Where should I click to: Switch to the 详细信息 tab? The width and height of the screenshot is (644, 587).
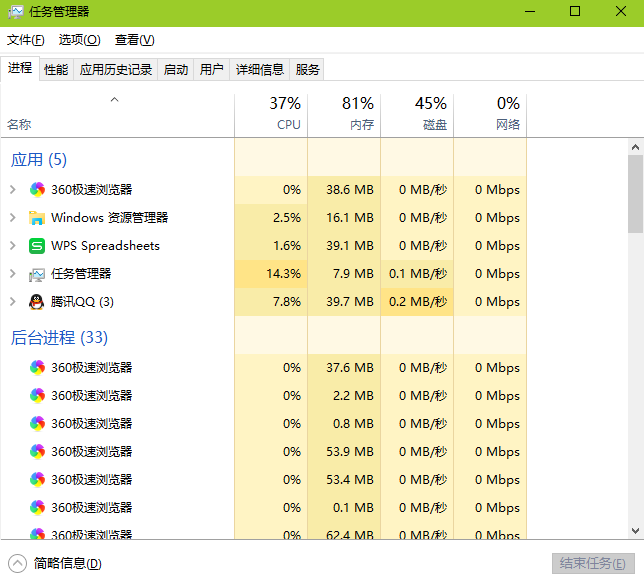coord(260,69)
